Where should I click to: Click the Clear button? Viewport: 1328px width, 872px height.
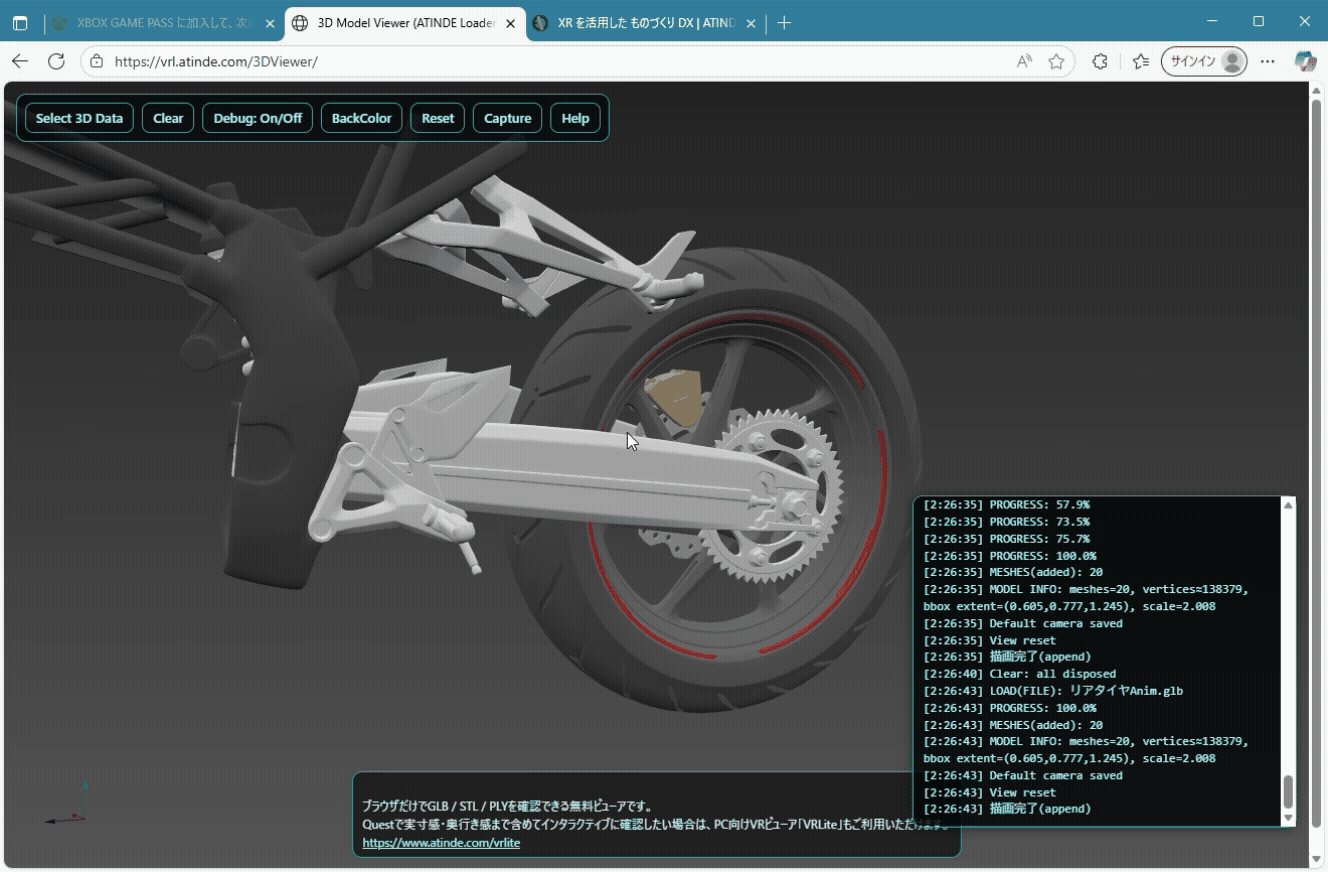coord(168,118)
